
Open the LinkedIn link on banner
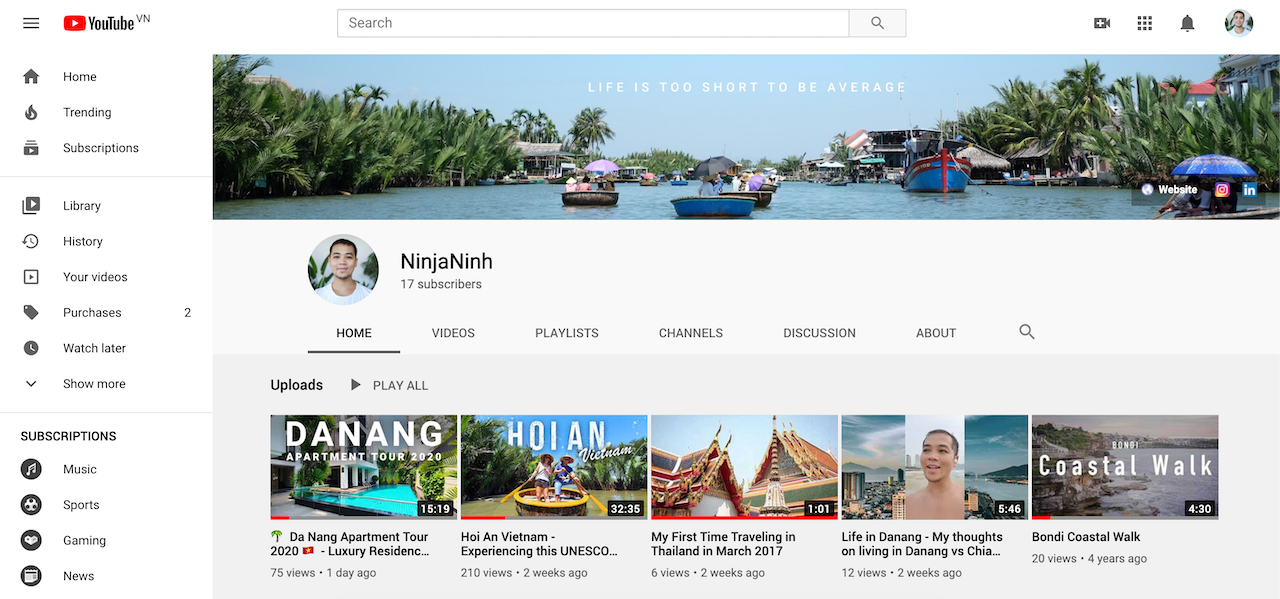(1250, 189)
